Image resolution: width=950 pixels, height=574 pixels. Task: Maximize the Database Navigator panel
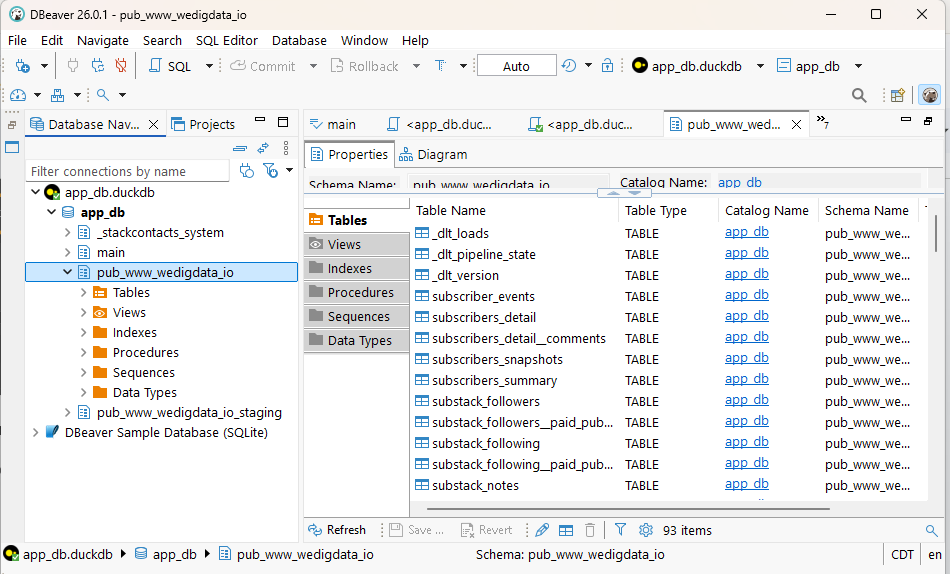tap(283, 122)
